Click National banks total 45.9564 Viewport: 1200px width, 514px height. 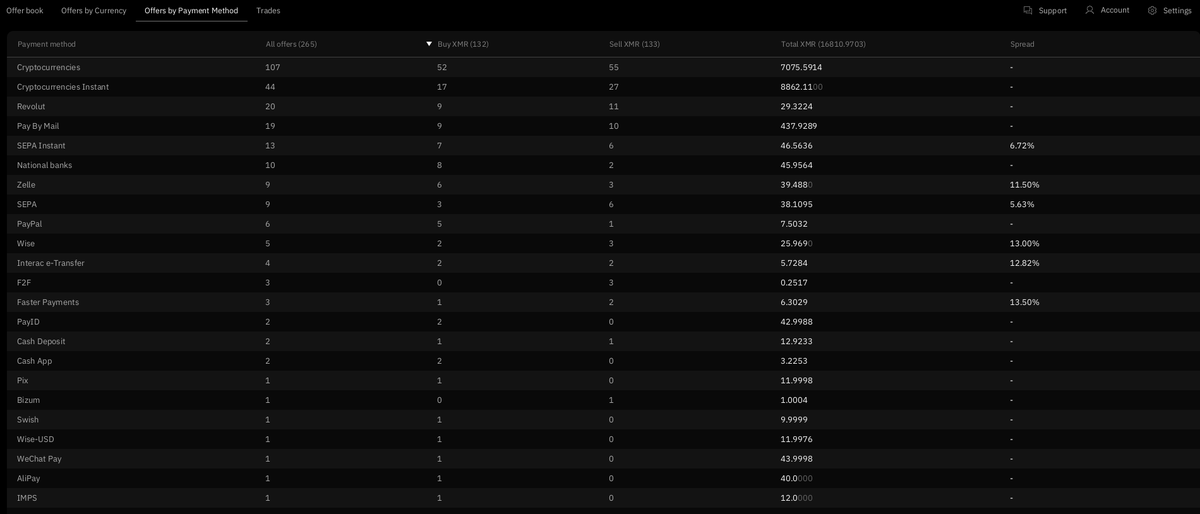click(797, 165)
